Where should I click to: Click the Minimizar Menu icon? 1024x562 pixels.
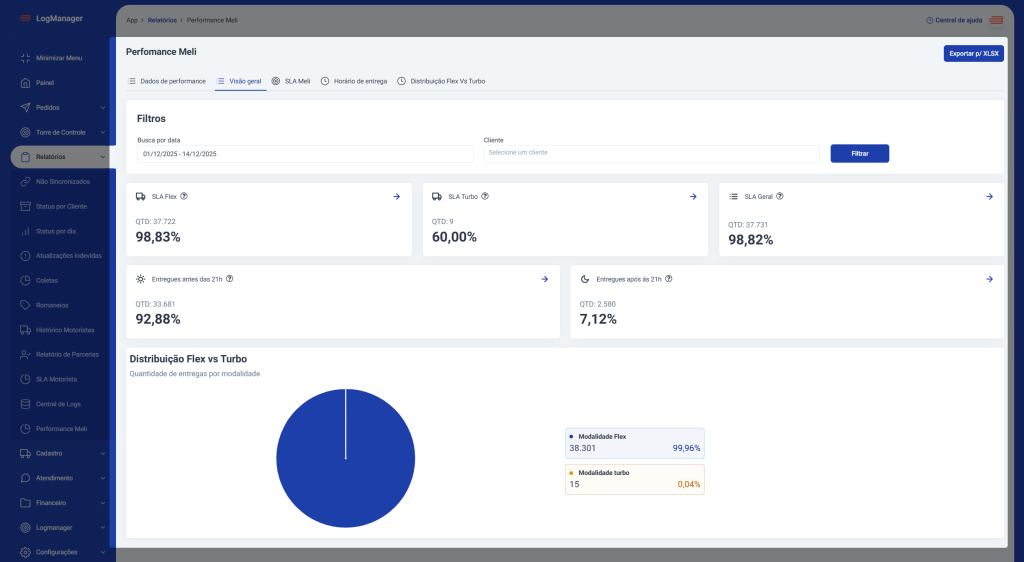click(x=26, y=58)
